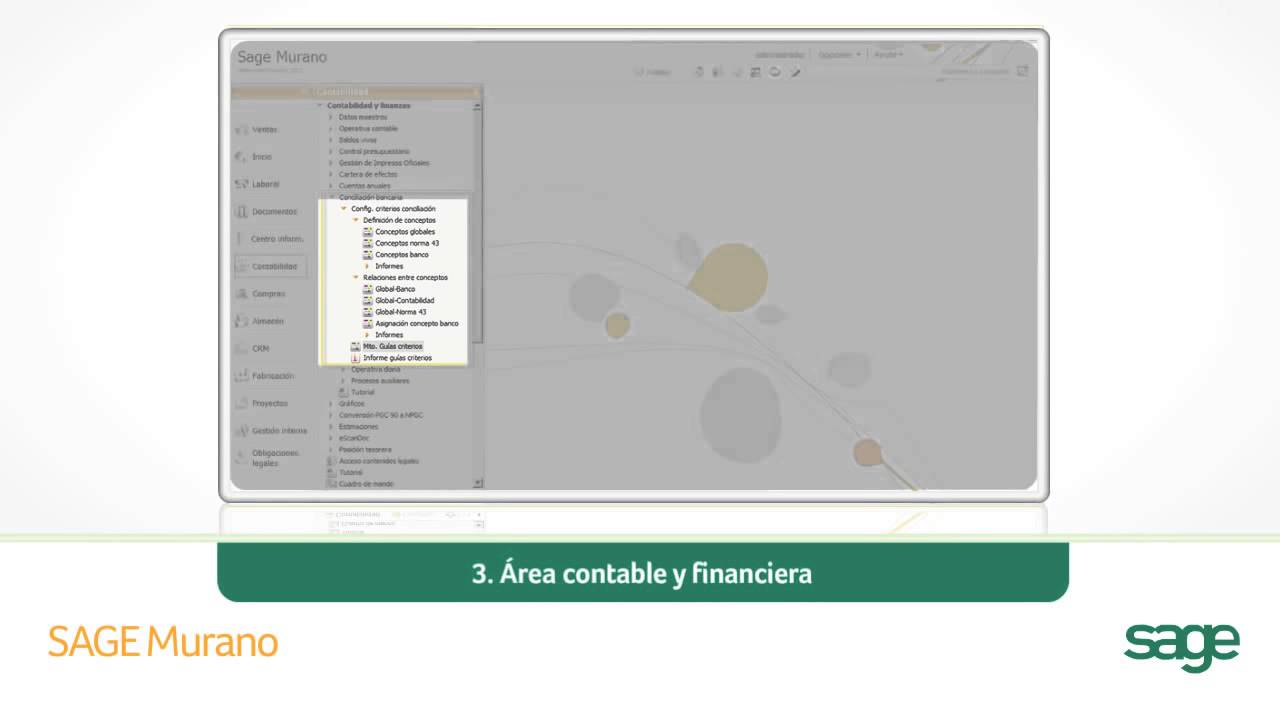Click the Cuadro de mando icon
This screenshot has width=1280, height=720.
(x=332, y=484)
